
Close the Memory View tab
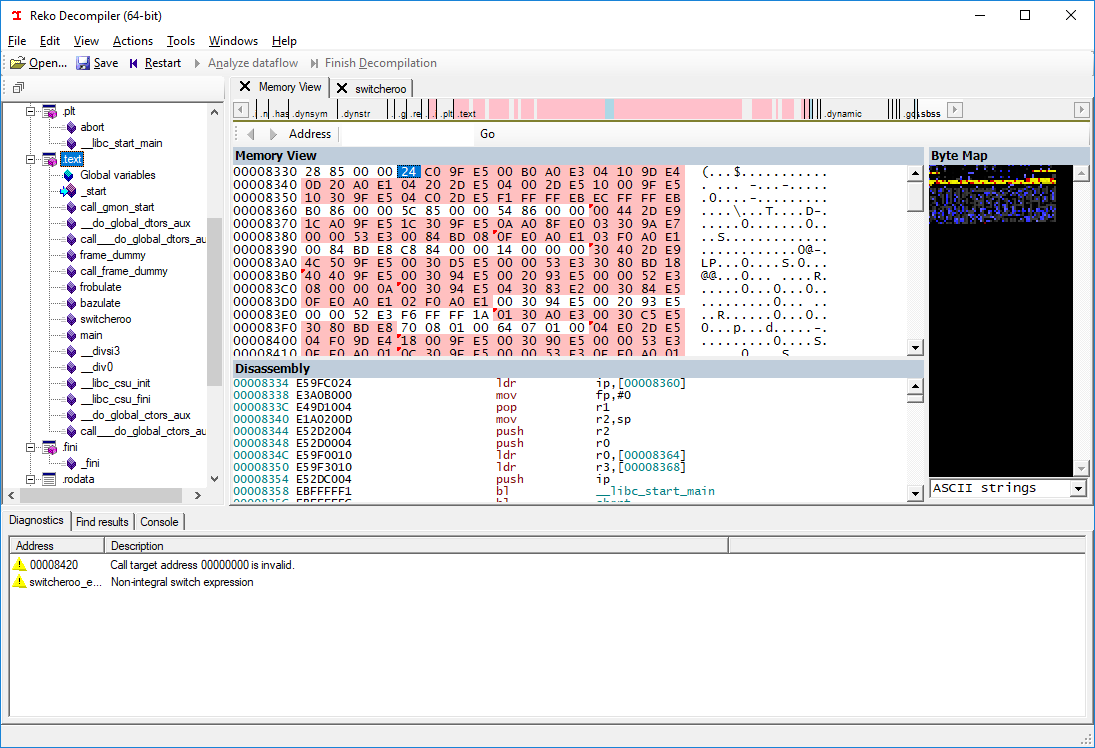point(244,87)
